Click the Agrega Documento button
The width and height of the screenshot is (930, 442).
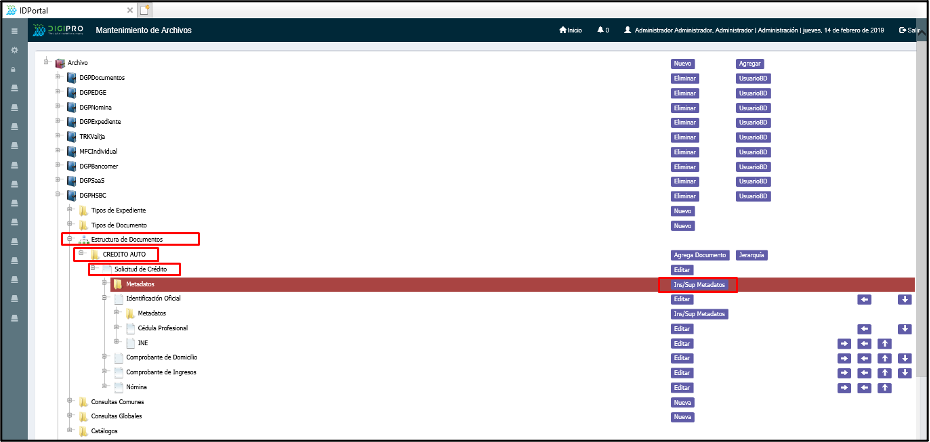(x=700, y=255)
